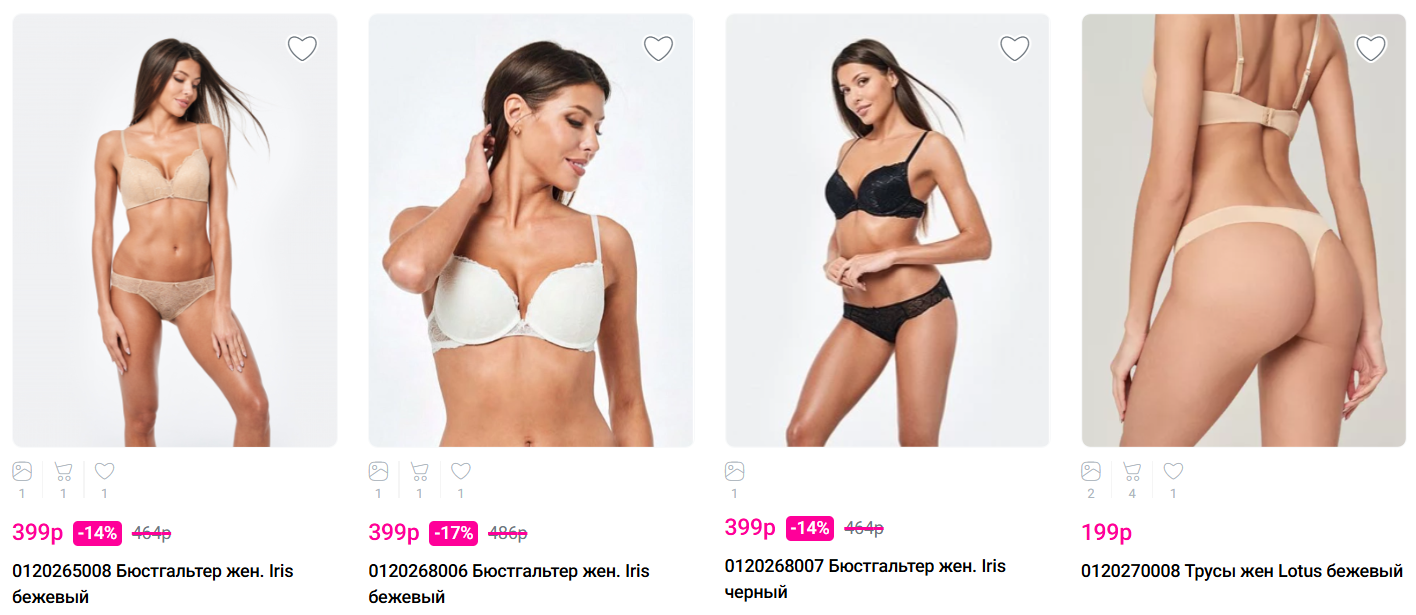Toggle heart on product 0120268006 image
1416x615 pixels.
click(x=658, y=48)
